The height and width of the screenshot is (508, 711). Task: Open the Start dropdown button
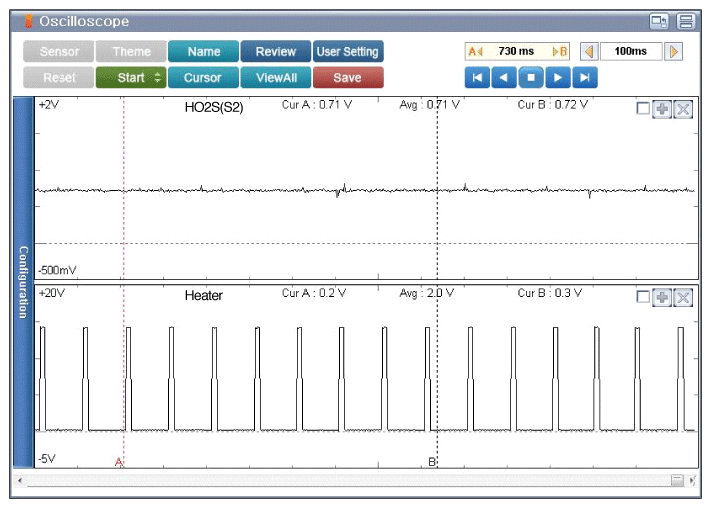tap(130, 77)
